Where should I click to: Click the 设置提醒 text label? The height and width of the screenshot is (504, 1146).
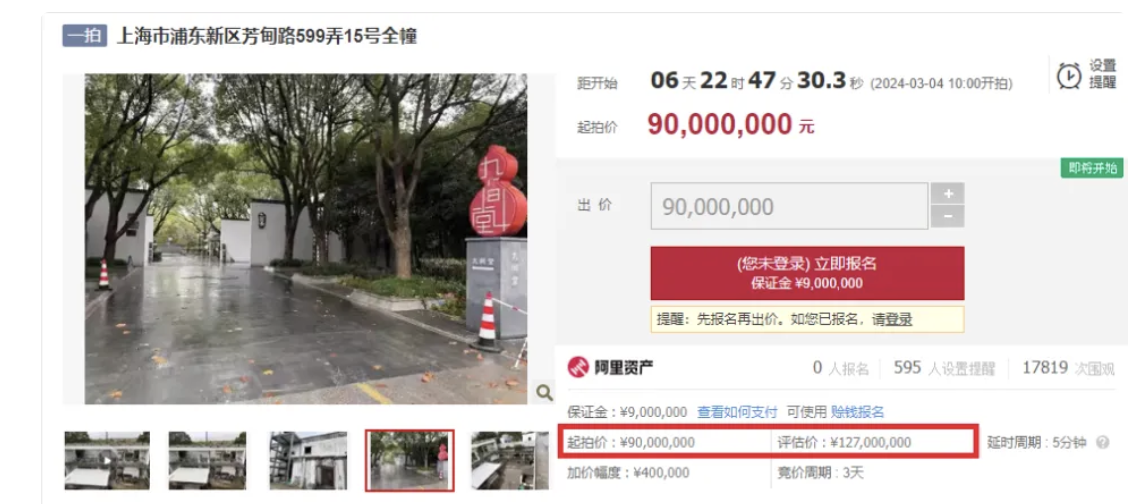click(x=1103, y=75)
